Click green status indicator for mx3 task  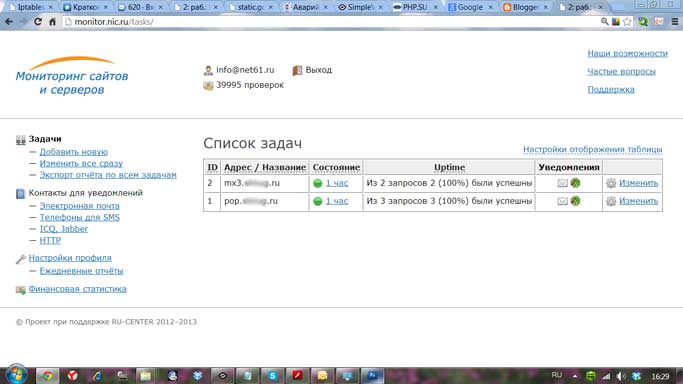pos(318,183)
